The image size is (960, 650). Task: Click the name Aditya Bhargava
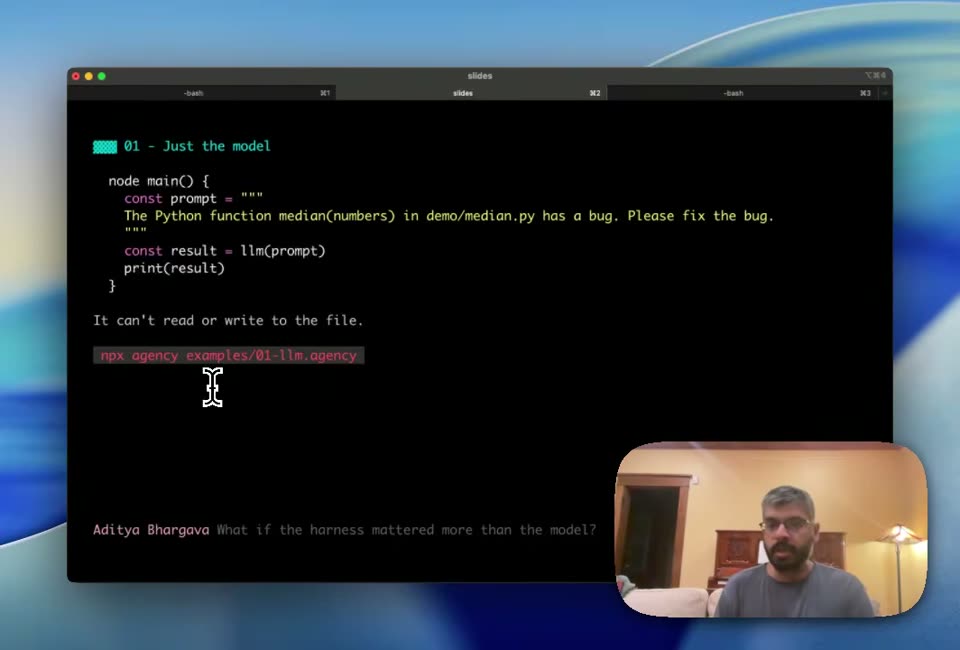[x=151, y=530]
